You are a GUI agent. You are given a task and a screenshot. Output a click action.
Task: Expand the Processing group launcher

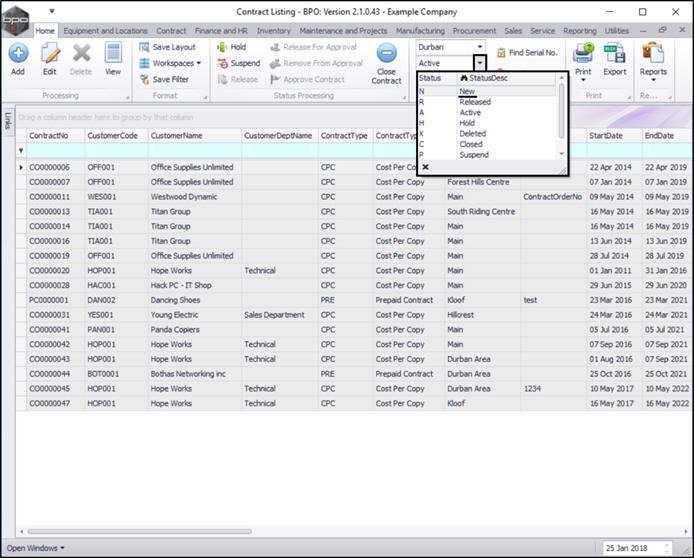coord(127,97)
